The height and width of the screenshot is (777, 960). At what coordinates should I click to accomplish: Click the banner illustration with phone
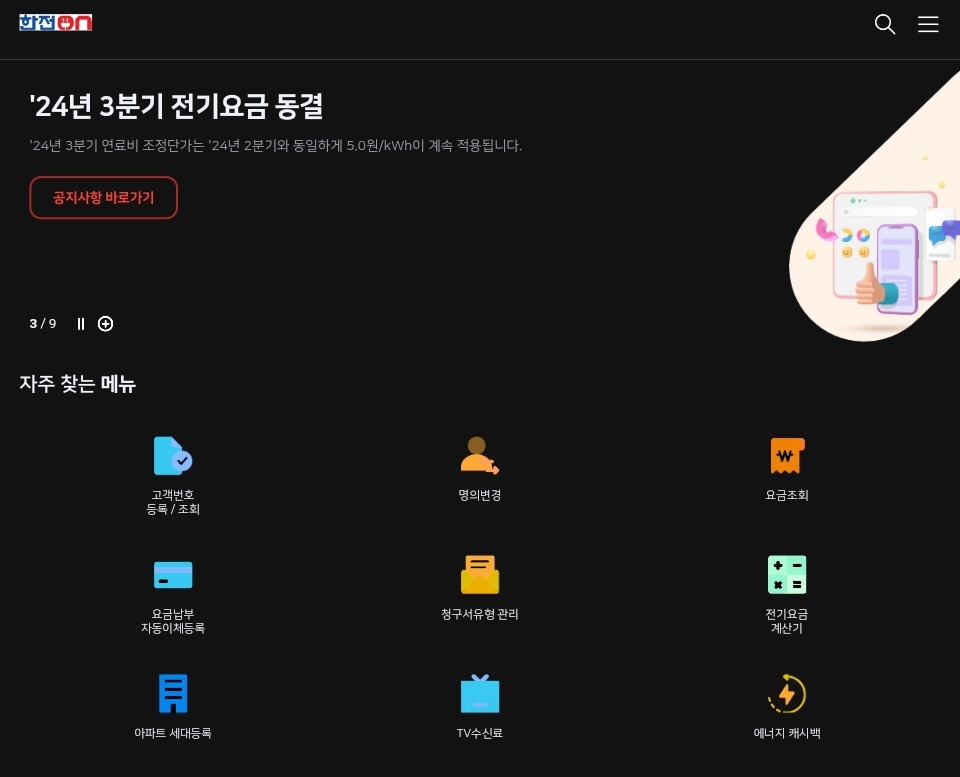click(874, 208)
